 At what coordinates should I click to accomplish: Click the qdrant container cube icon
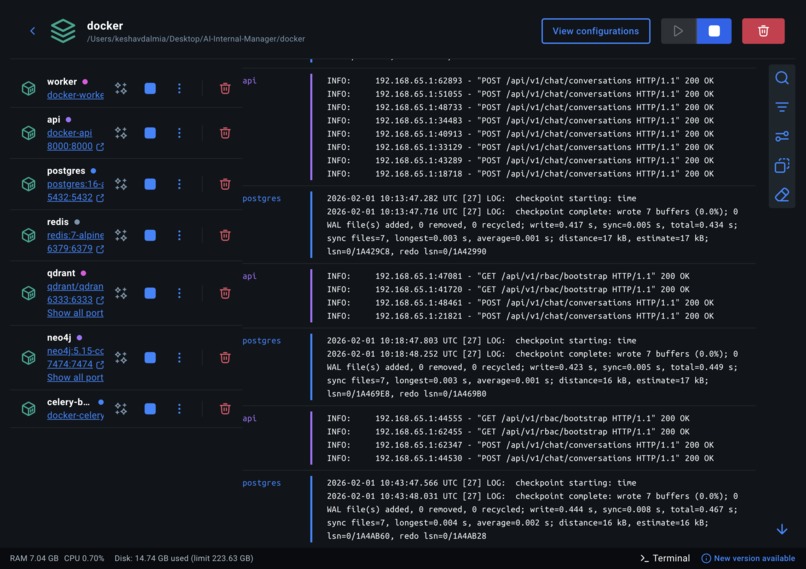click(29, 293)
